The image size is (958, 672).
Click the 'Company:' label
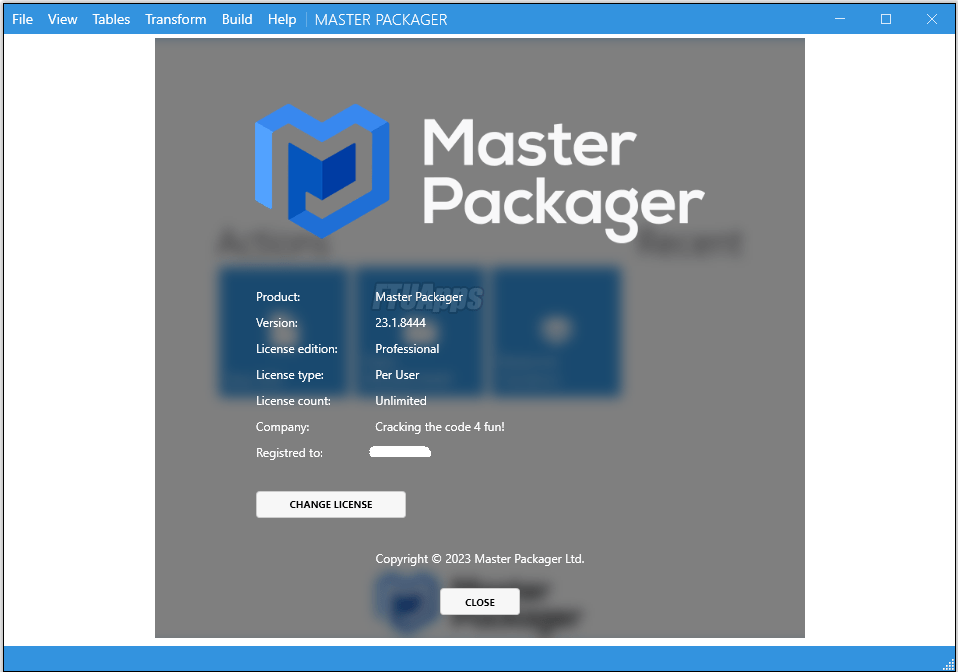pyautogui.click(x=282, y=427)
